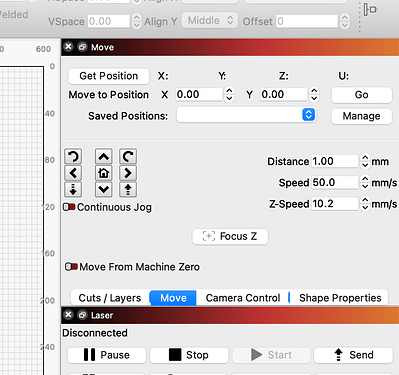
Task: Pause the laser job
Action: pyautogui.click(x=107, y=355)
